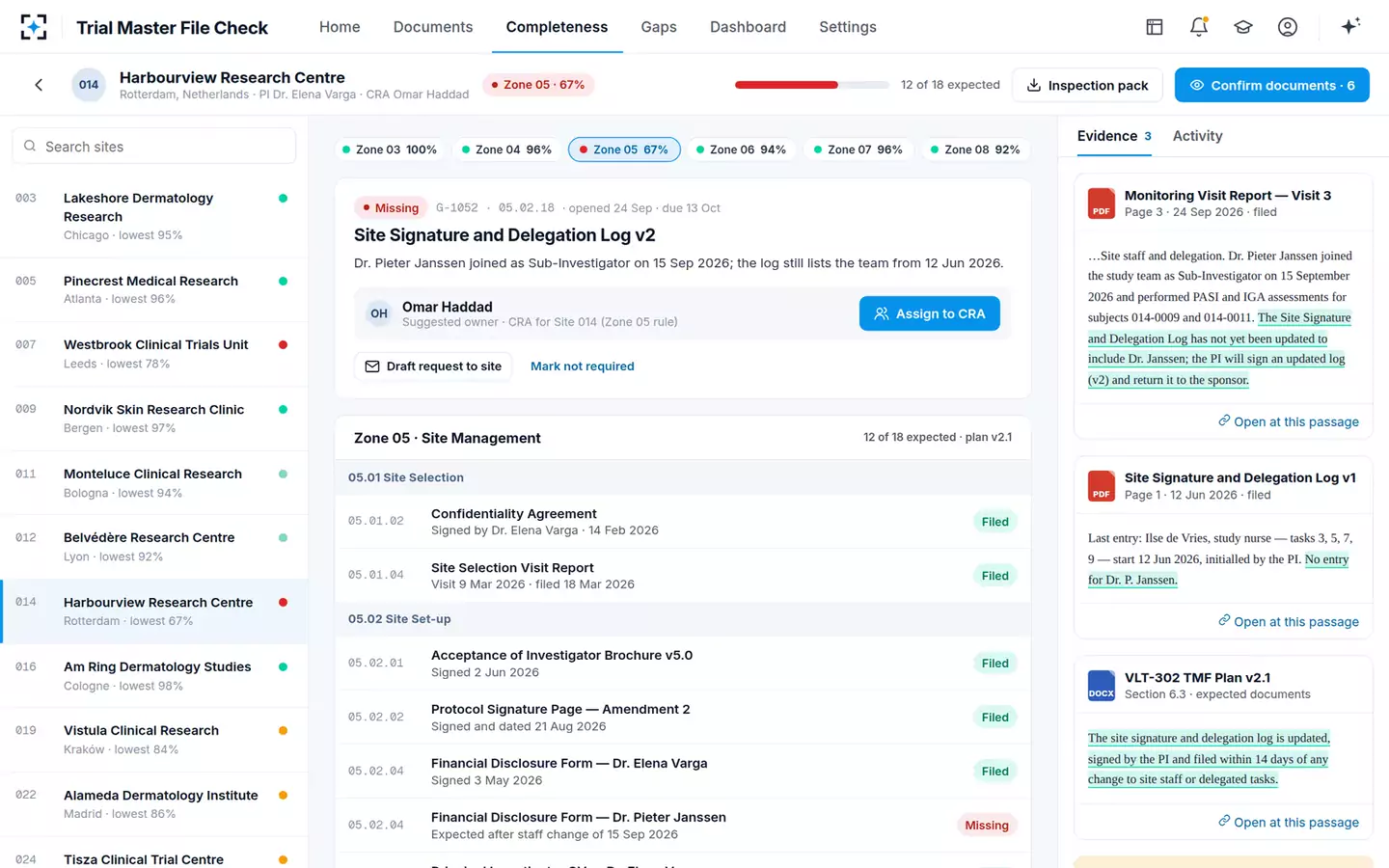Open Westbrook Clinical Trials Unit site
The image size is (1389, 868).
pyautogui.click(x=154, y=354)
